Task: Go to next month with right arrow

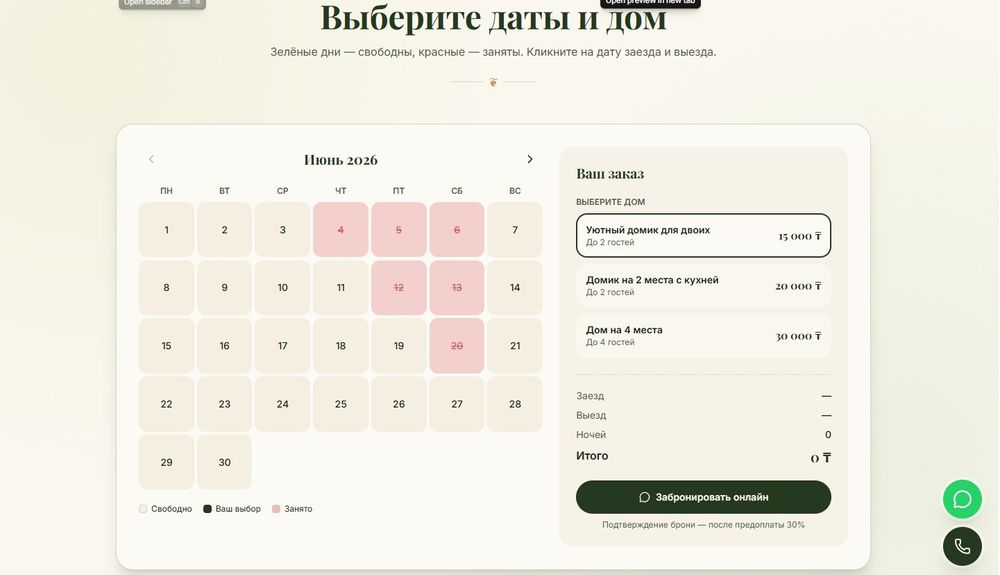Action: coord(529,159)
